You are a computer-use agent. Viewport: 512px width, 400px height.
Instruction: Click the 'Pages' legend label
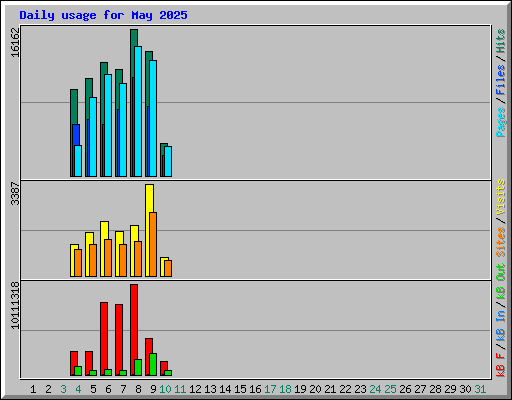[x=501, y=122]
